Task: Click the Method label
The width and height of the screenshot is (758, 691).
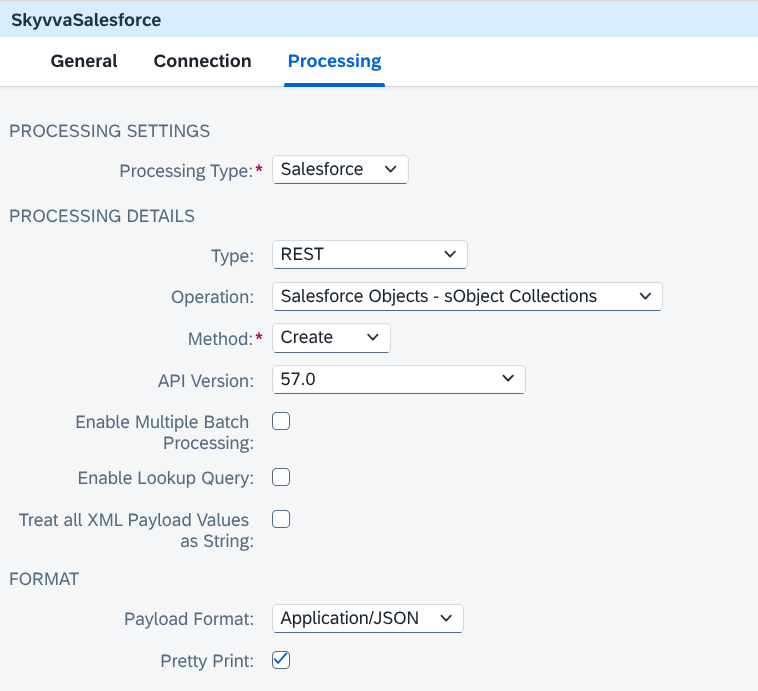Action: [x=220, y=339]
